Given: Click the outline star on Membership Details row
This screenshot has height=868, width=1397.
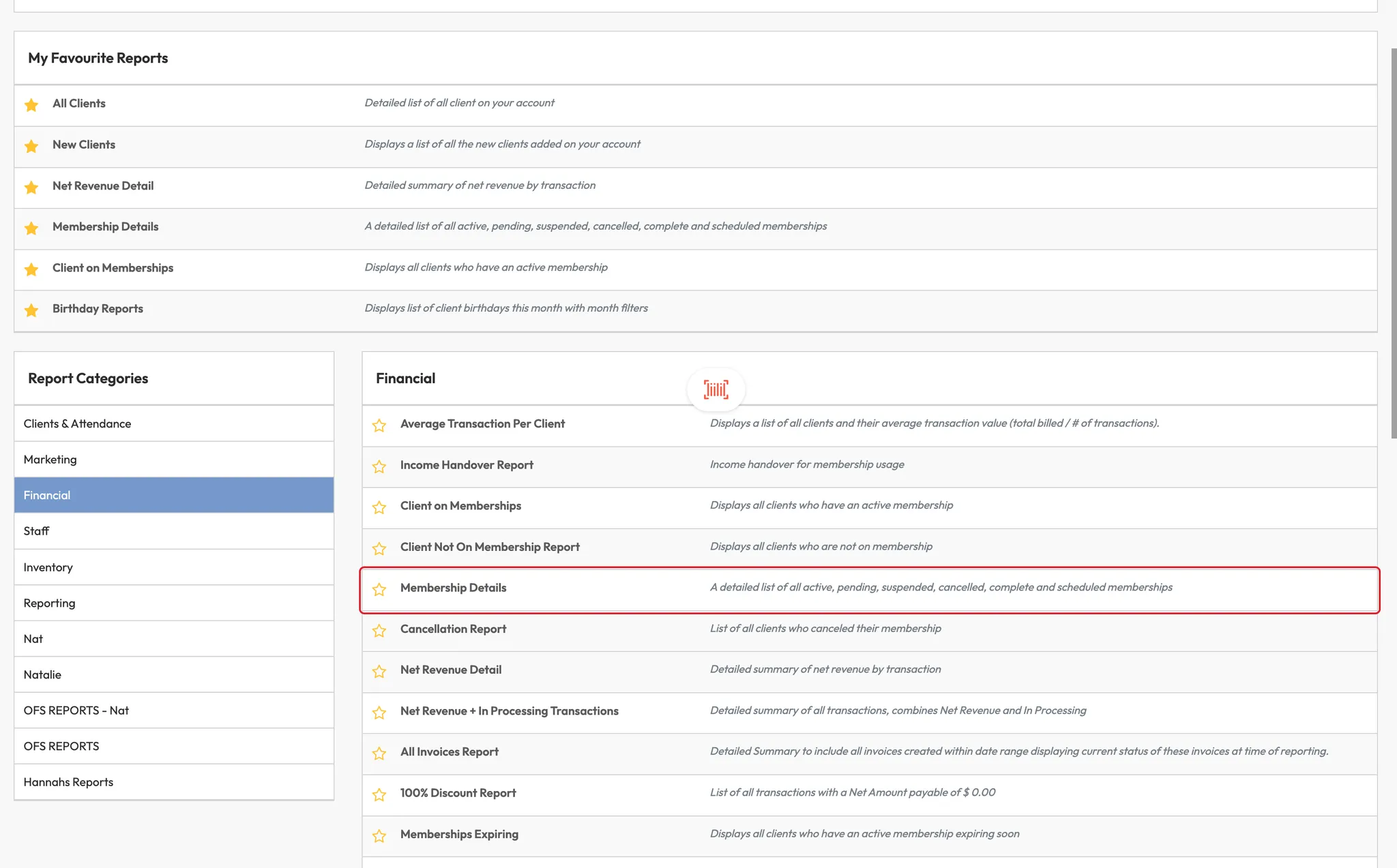Looking at the screenshot, I should coord(379,589).
